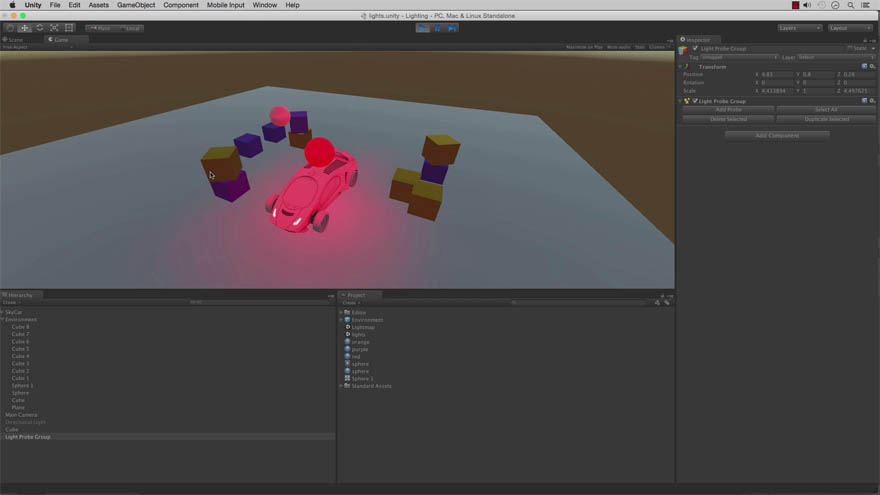Open the Layer dropdown in Inspector

click(x=836, y=57)
